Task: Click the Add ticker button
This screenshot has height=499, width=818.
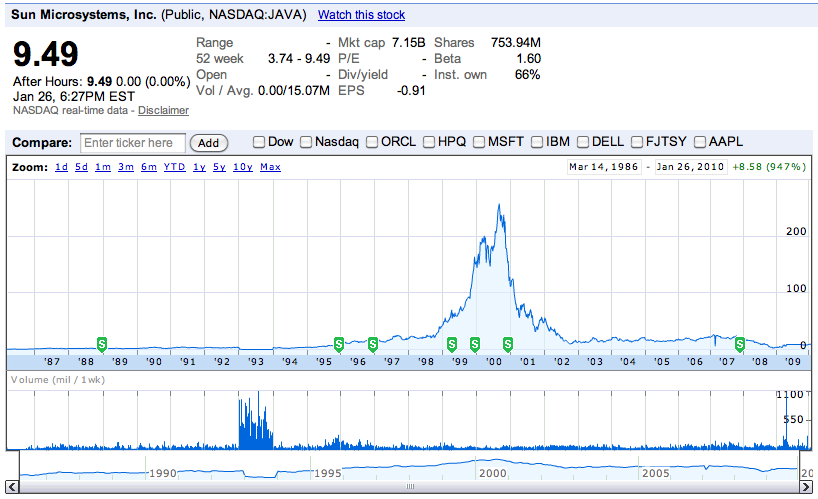Action: pyautogui.click(x=209, y=143)
